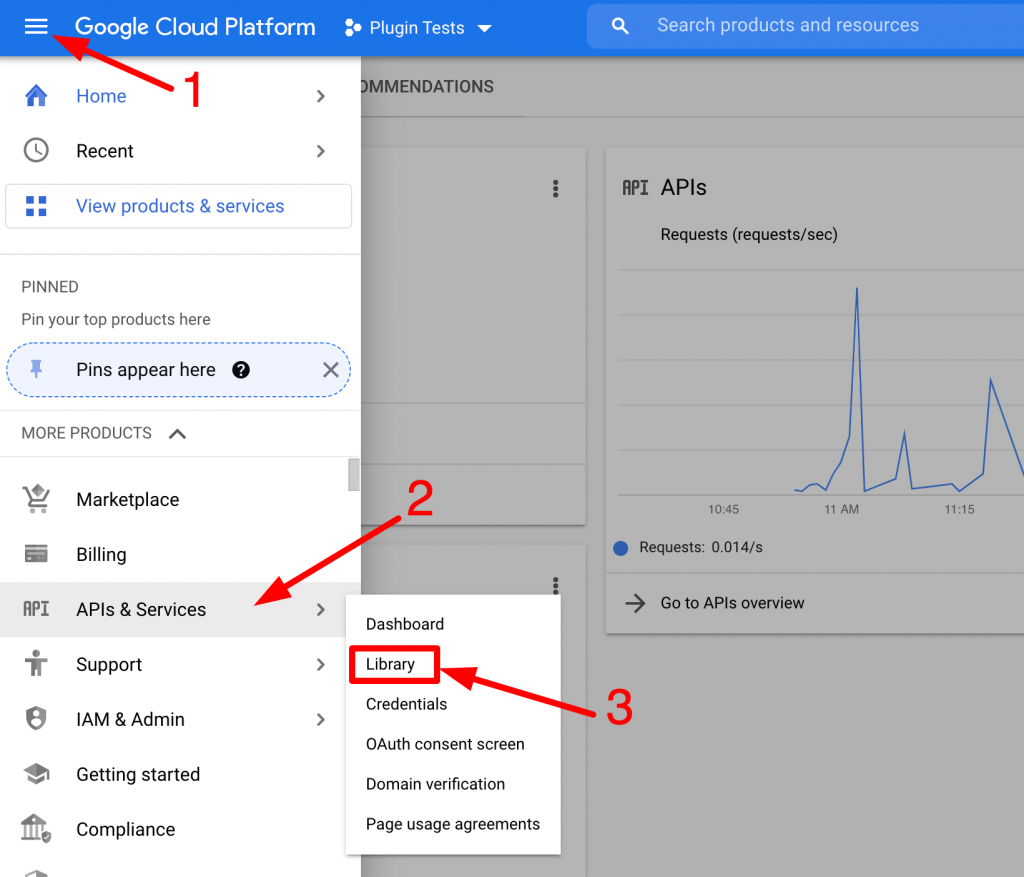Click the help icon beside Pins appear here
This screenshot has width=1024, height=877.
pyautogui.click(x=241, y=370)
